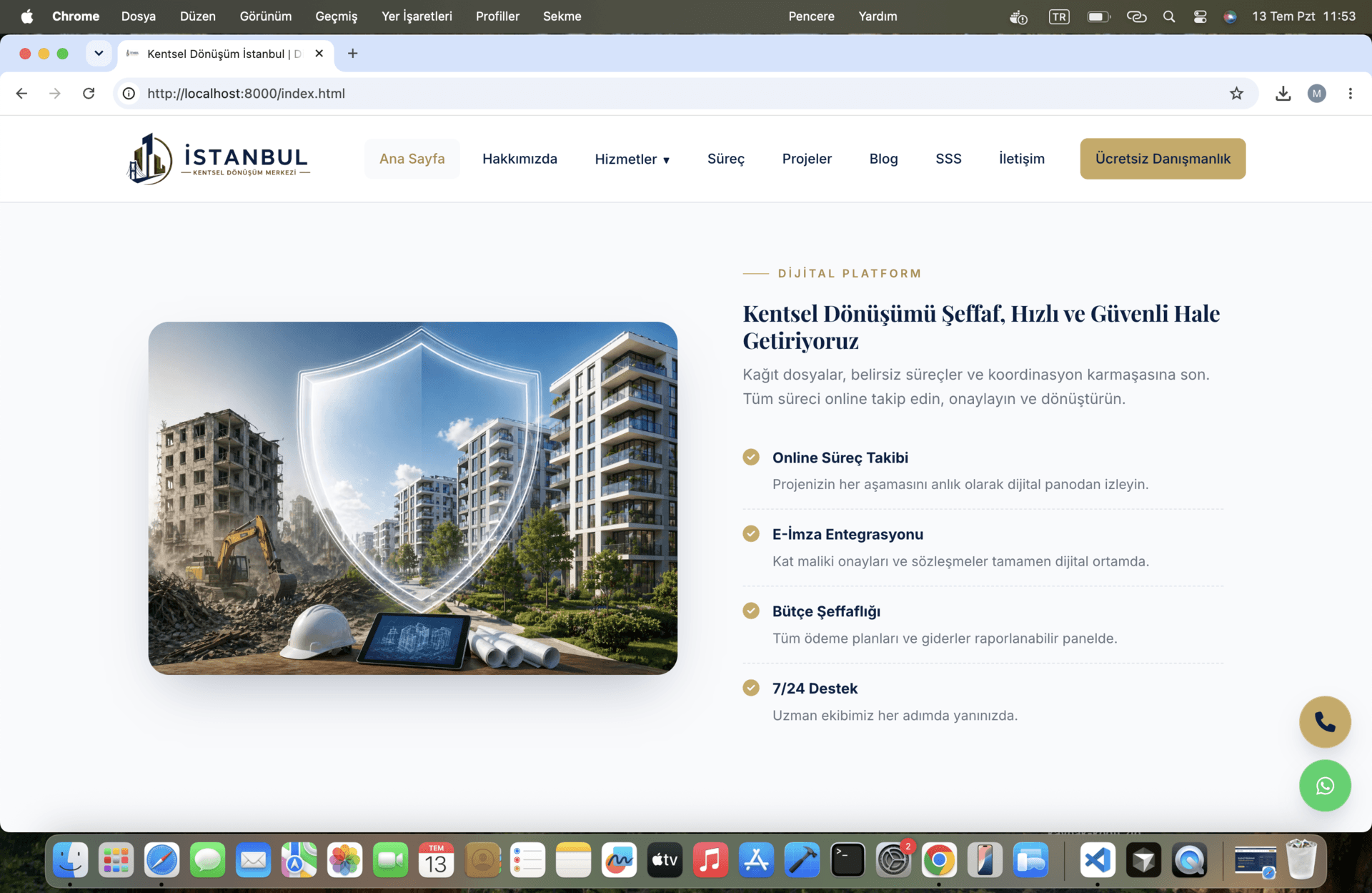The image size is (1372, 893).
Task: Open the Görünüm menu
Action: pos(265,16)
